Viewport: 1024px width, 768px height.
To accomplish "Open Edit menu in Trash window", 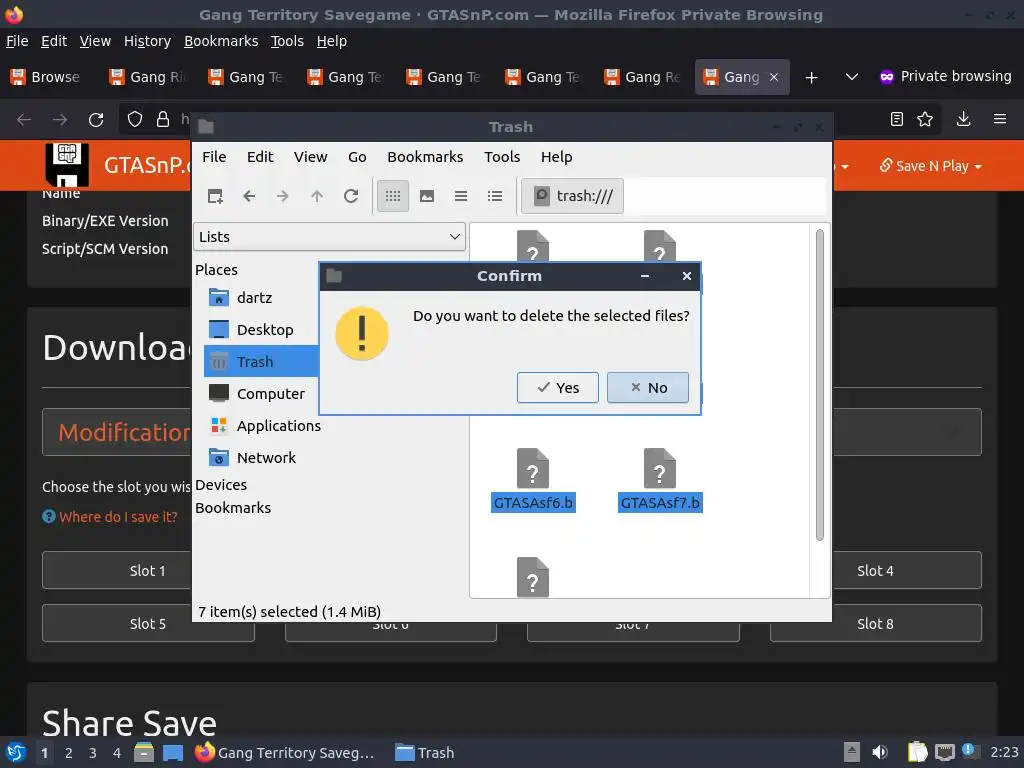I will point(260,157).
